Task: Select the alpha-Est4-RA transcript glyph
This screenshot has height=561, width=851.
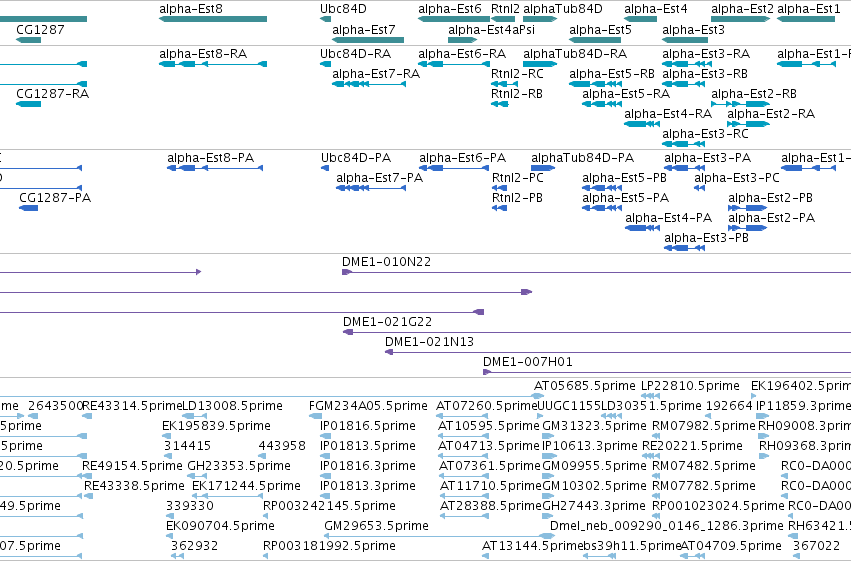Action: click(642, 124)
